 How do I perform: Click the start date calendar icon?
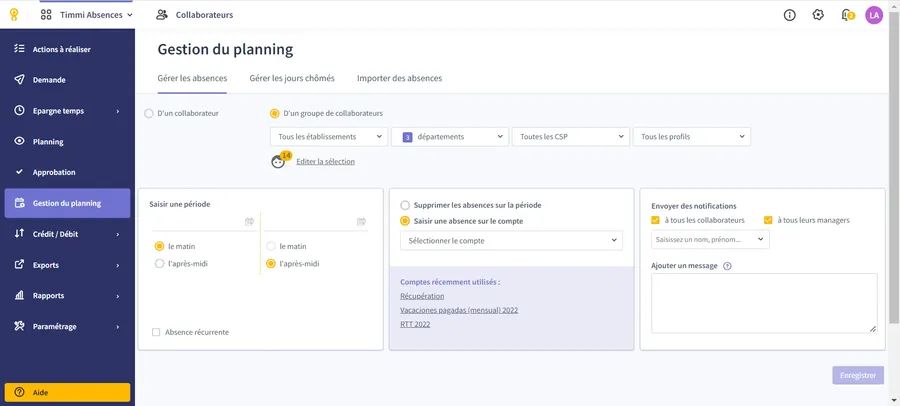249,221
